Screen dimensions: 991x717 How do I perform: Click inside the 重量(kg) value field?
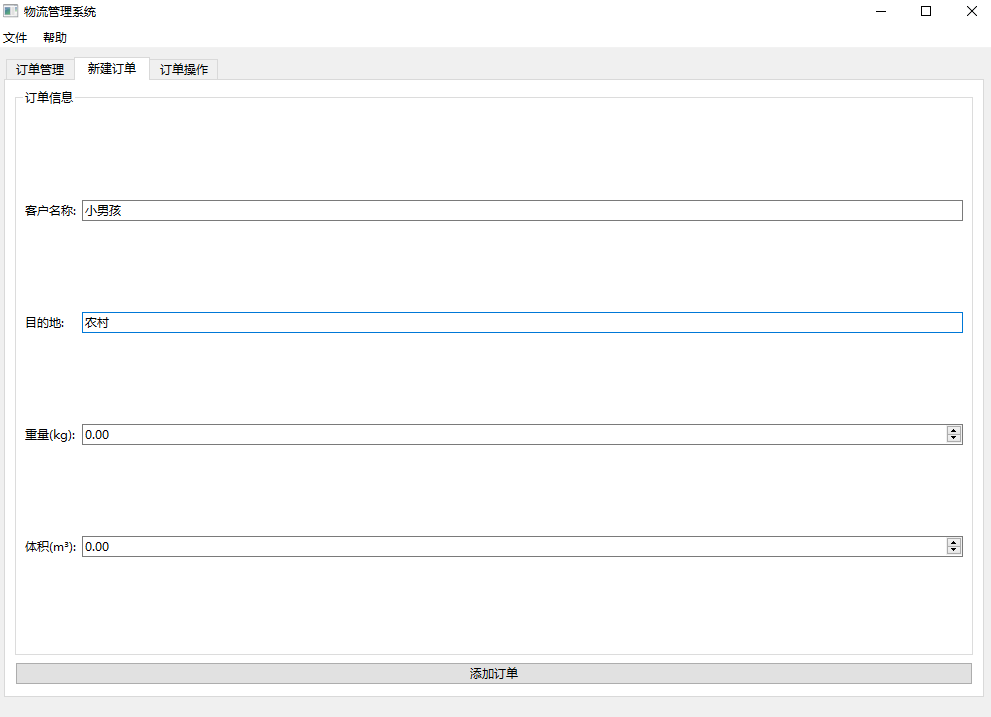pos(510,435)
